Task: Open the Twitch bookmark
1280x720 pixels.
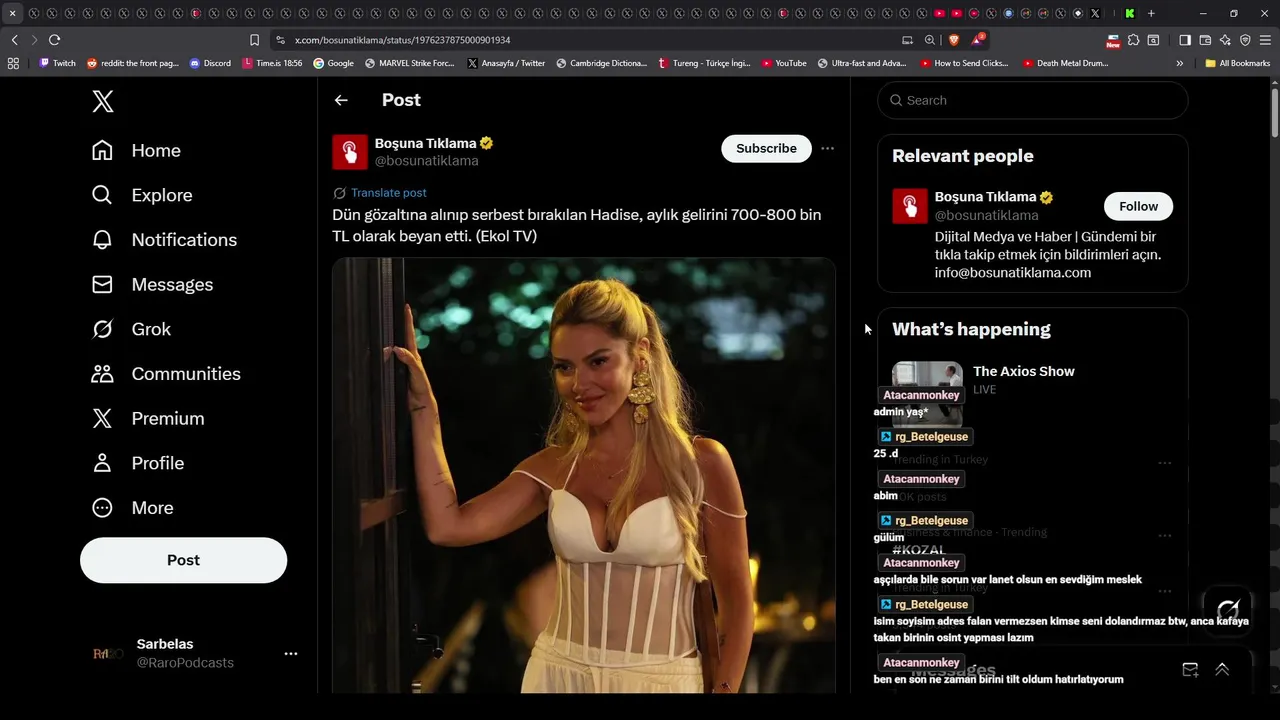Action: coord(57,63)
